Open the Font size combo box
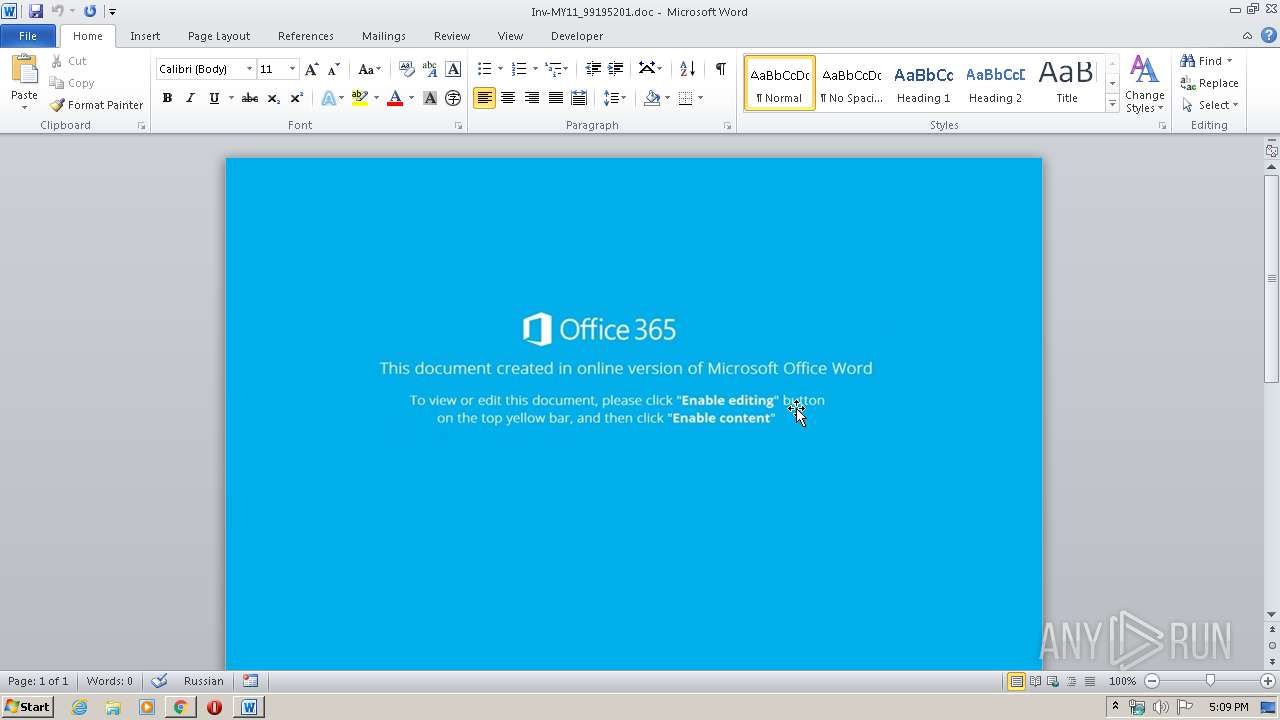This screenshot has width=1280, height=720. [x=278, y=69]
